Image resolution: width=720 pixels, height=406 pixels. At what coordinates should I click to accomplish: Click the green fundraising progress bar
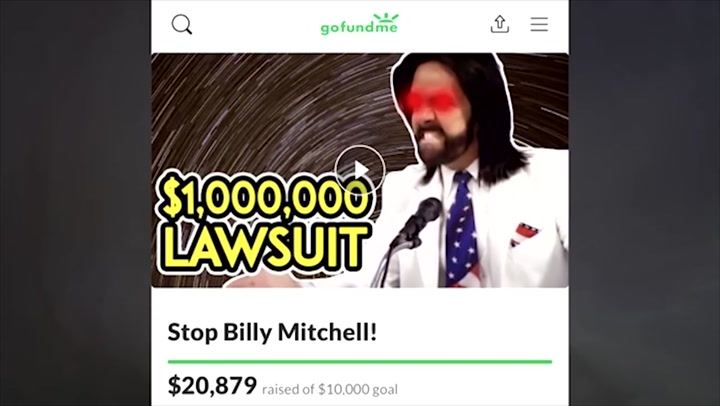[x=360, y=362]
